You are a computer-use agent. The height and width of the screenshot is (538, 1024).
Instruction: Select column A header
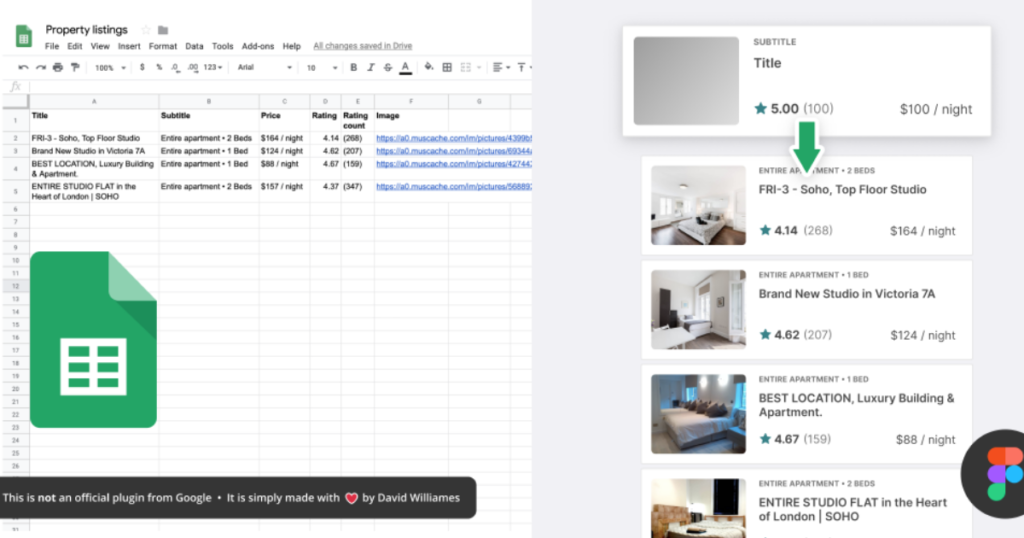(94, 101)
